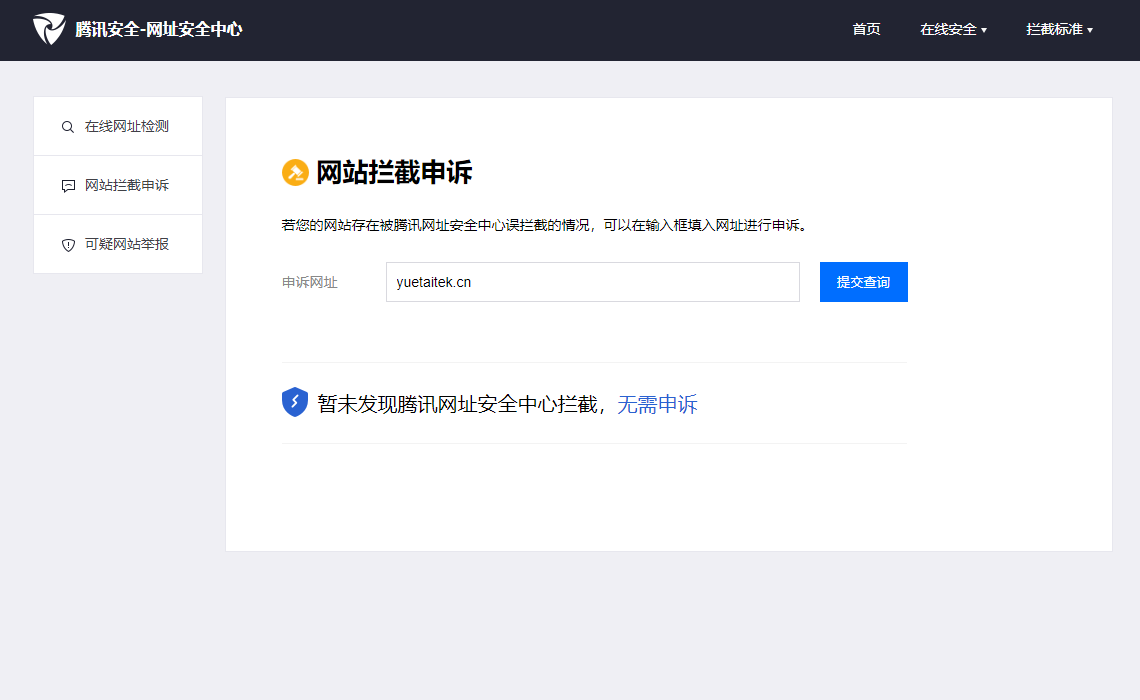Viewport: 1140px width, 700px height.
Task: Expand the 拦截标准 dropdown menu
Action: [x=1059, y=29]
